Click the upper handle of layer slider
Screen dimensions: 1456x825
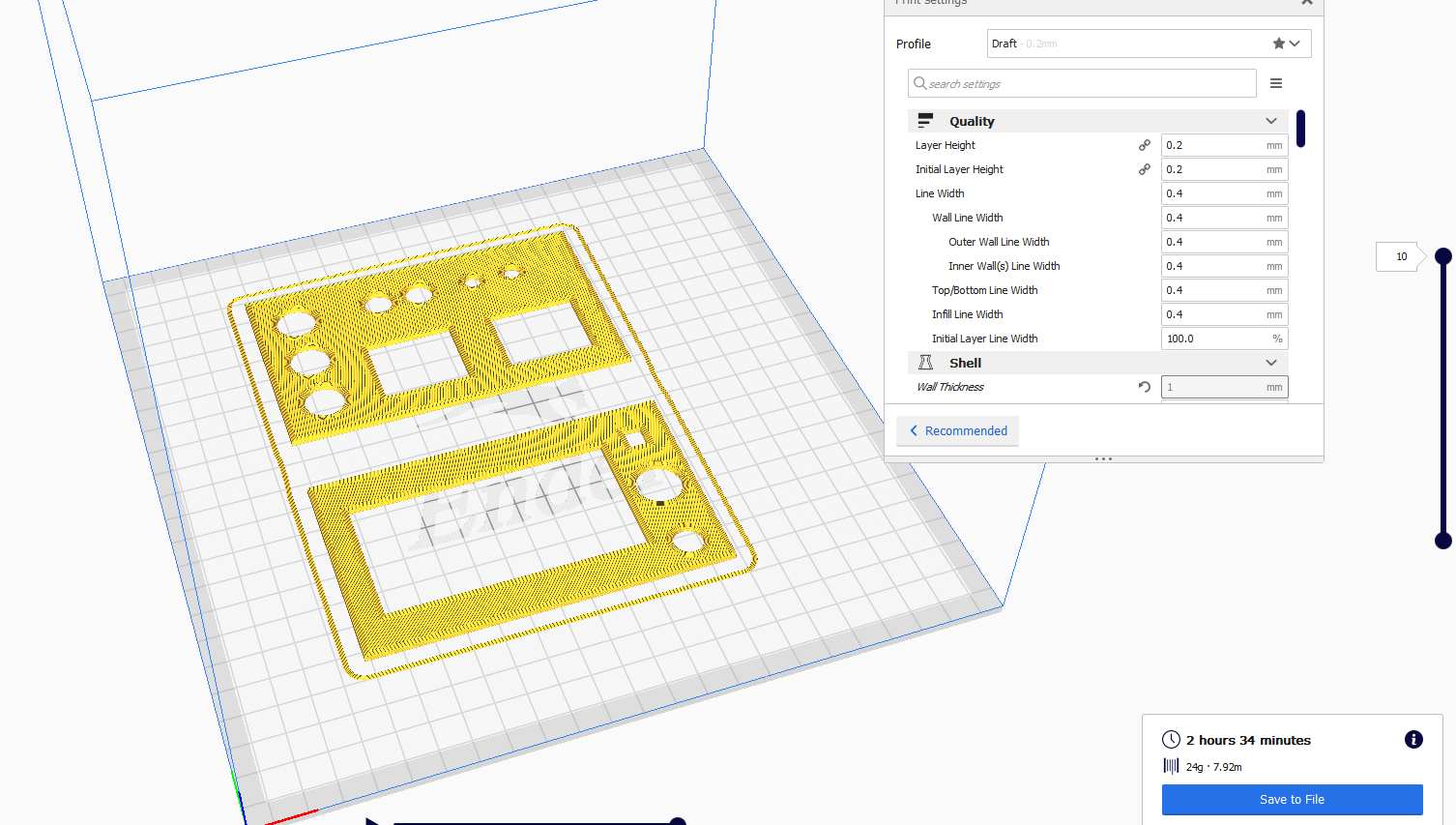coord(1443,256)
